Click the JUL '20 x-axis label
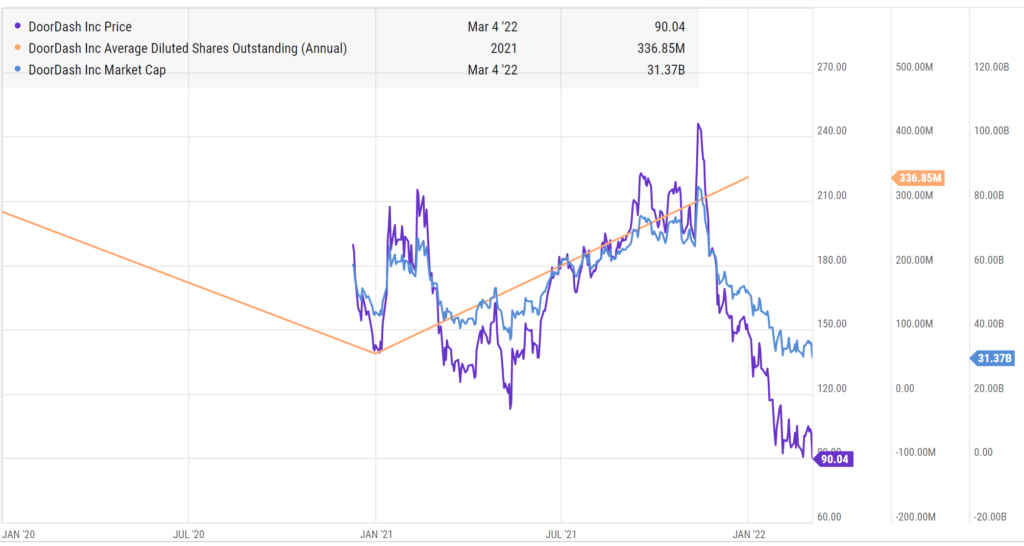Viewport: 1024px width, 546px height. 188,534
